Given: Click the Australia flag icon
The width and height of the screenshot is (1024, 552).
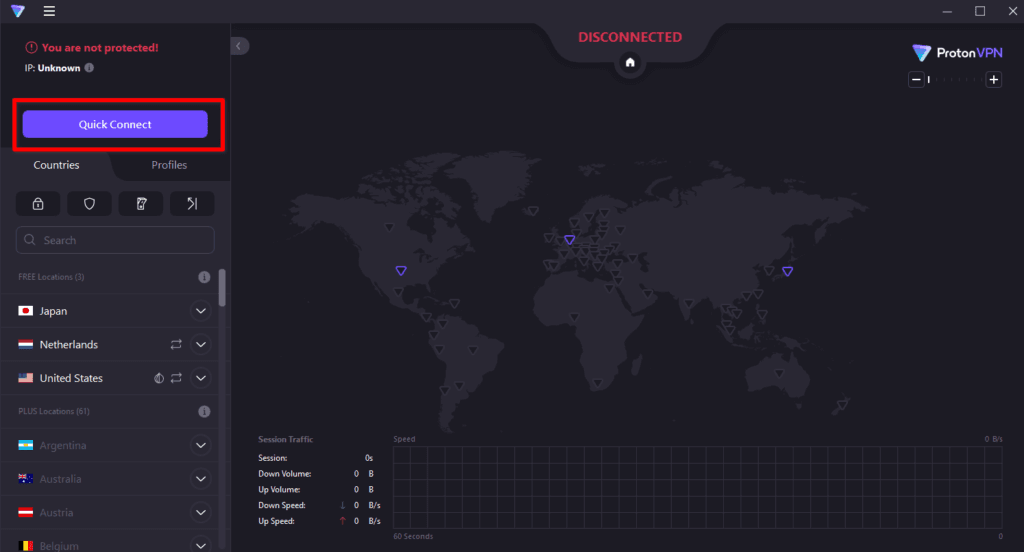Looking at the screenshot, I should coord(25,479).
